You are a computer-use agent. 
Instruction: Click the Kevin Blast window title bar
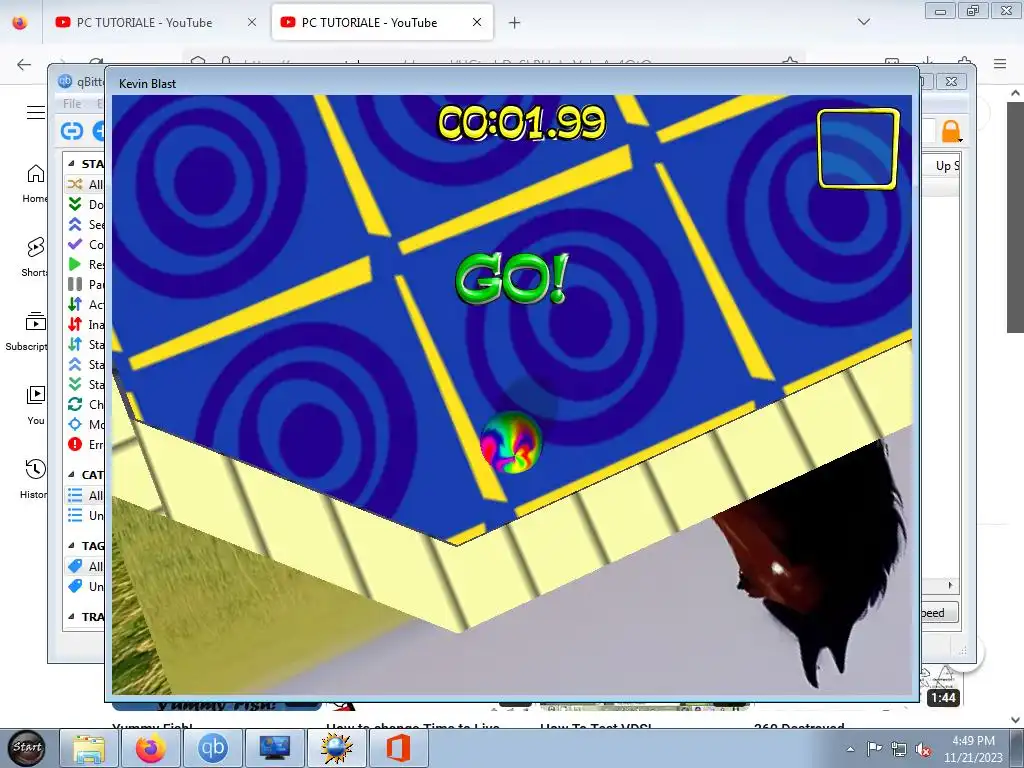tap(512, 83)
